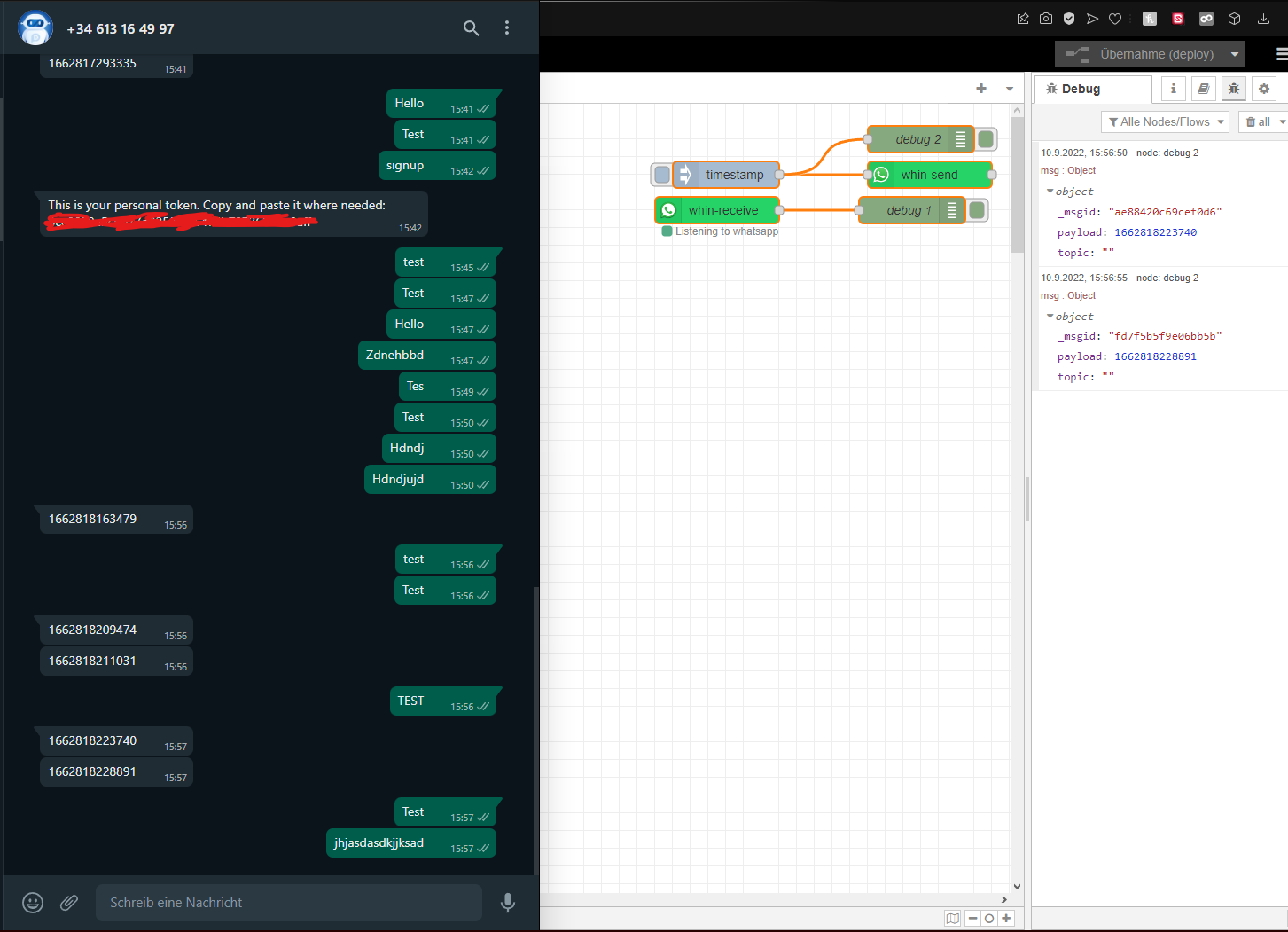Add a new flow with the plus button
1288x932 pixels.
pyautogui.click(x=980, y=89)
